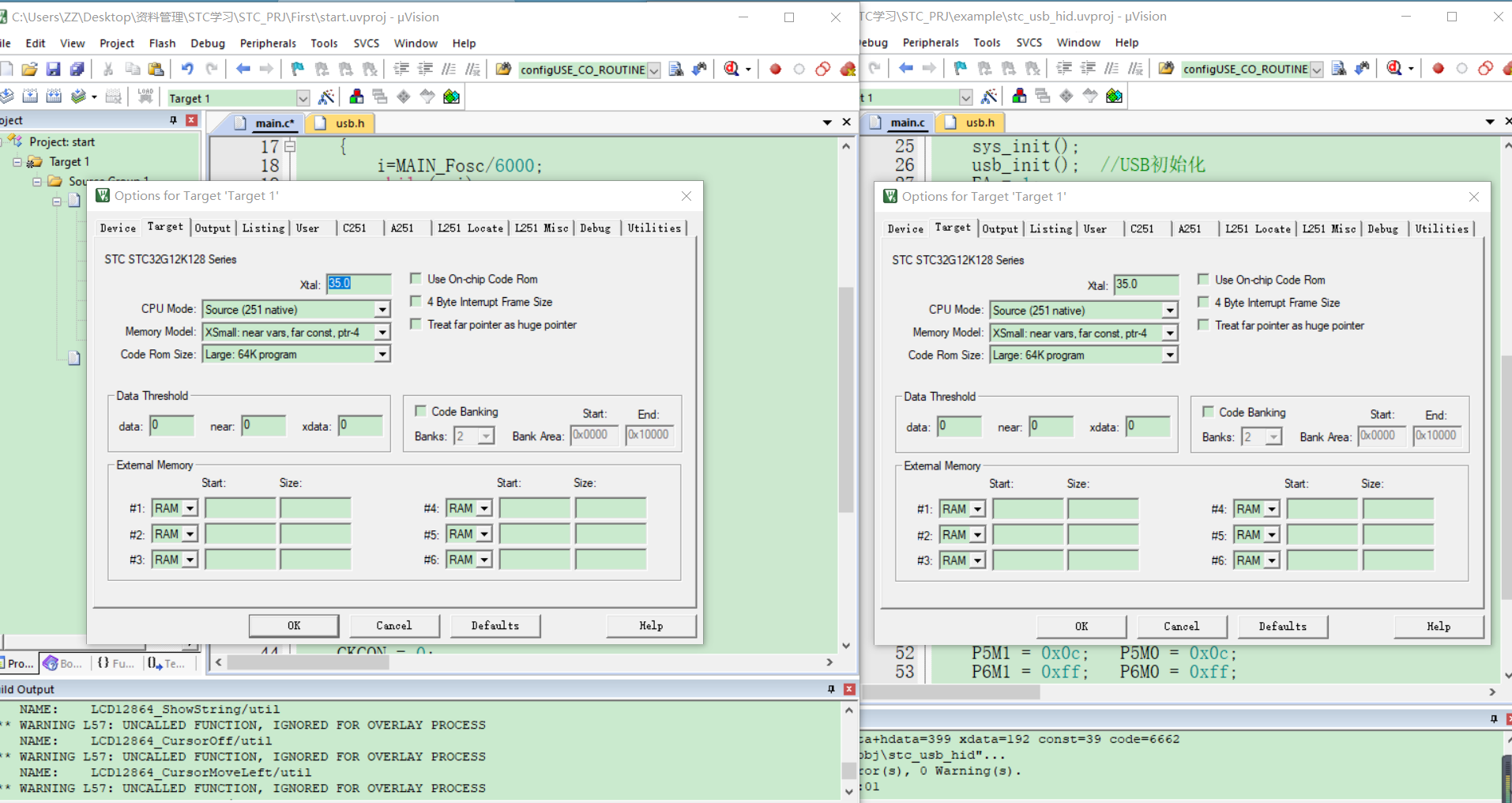
Task: Rebuild all icon in left window toolbar
Action: tap(54, 97)
